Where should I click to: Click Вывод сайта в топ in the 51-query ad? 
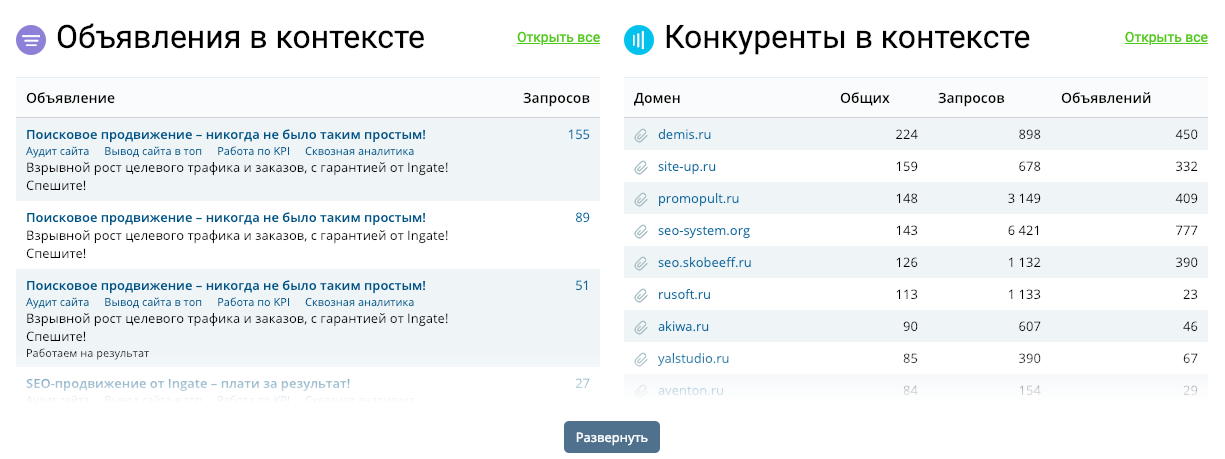pos(153,302)
